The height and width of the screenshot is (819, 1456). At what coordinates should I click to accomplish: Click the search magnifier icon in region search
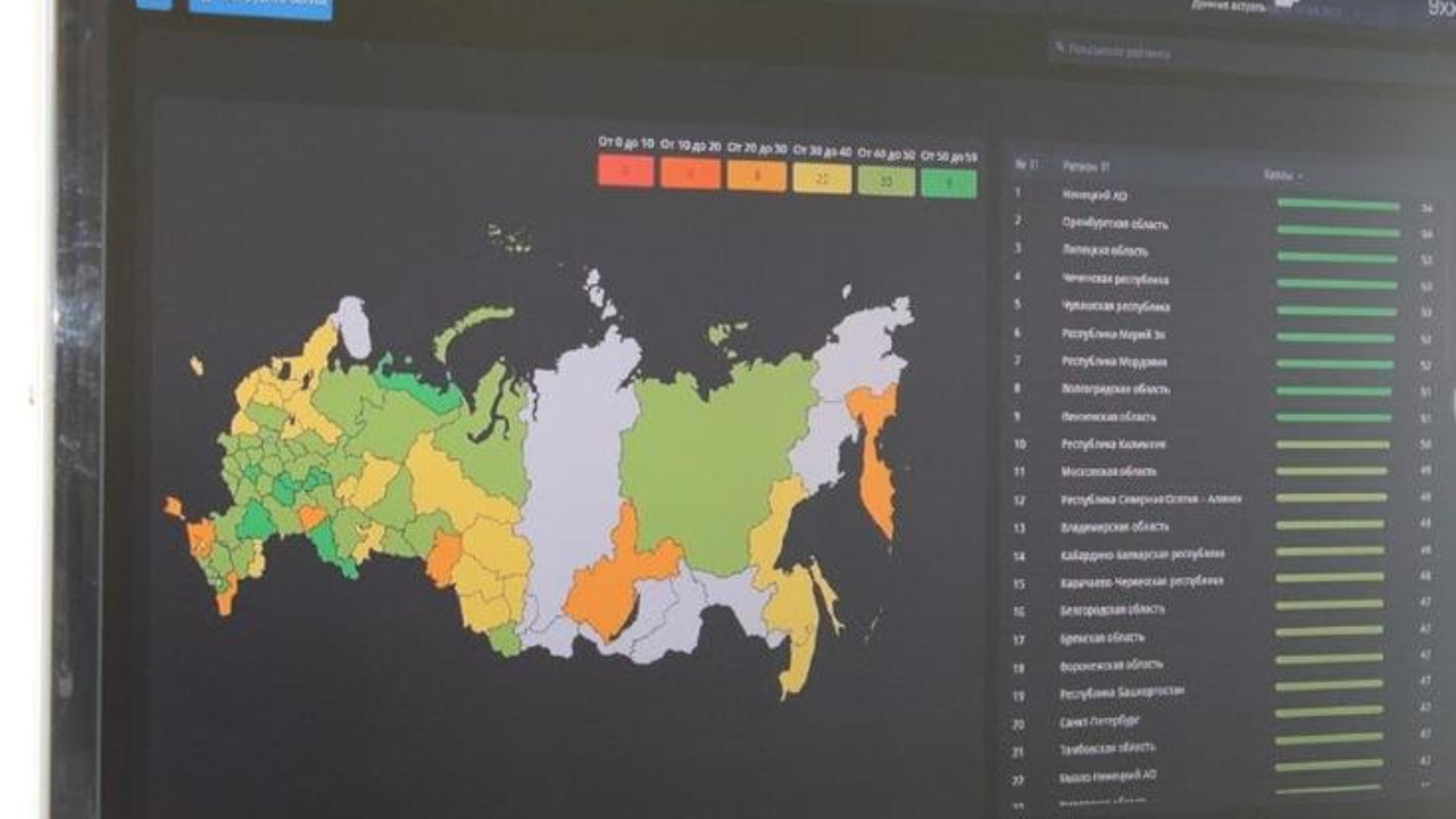[1059, 46]
